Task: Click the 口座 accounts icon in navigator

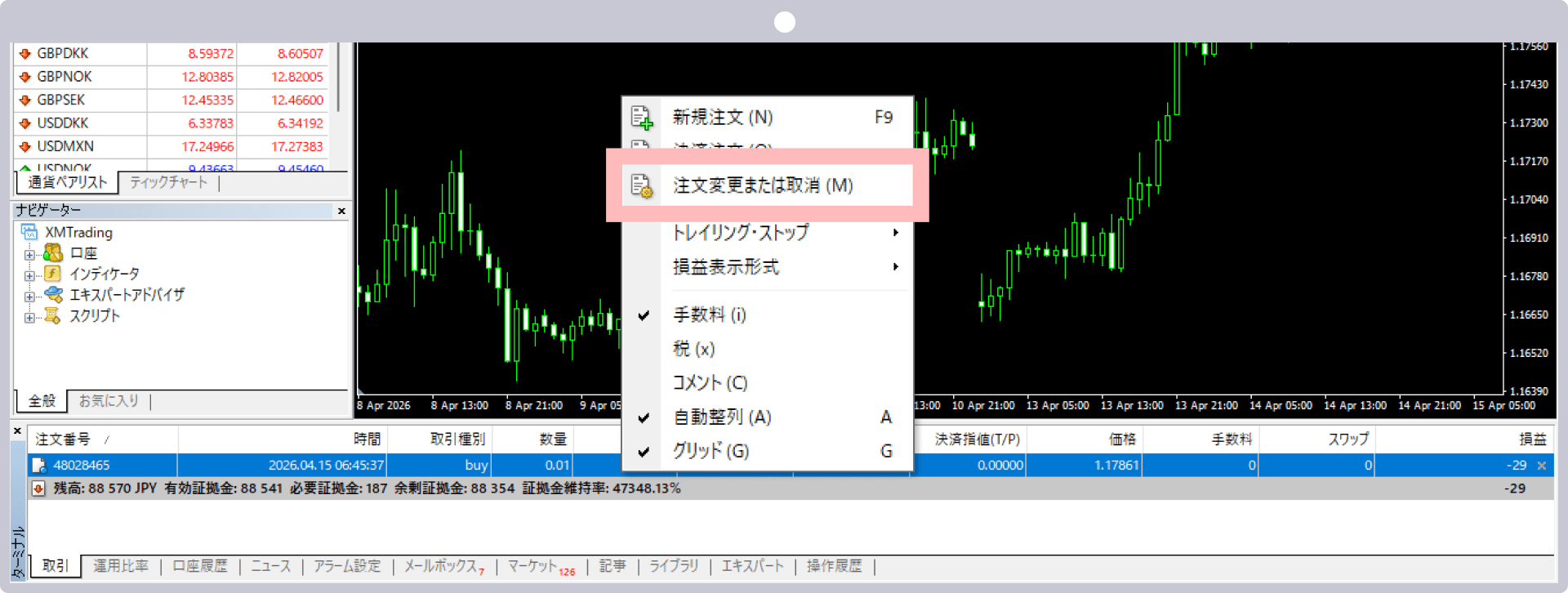Action: (x=53, y=252)
